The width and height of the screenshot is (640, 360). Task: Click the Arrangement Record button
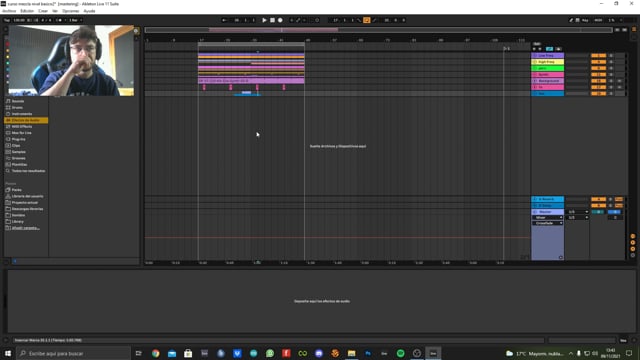pos(280,20)
